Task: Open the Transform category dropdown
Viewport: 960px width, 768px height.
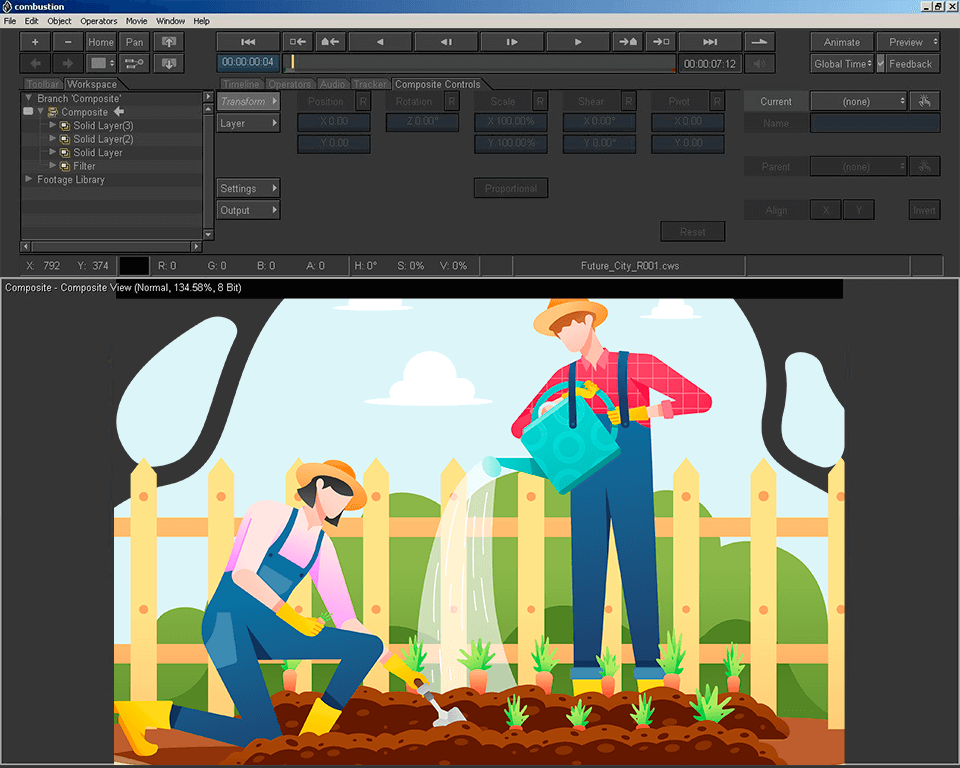Action: click(248, 101)
